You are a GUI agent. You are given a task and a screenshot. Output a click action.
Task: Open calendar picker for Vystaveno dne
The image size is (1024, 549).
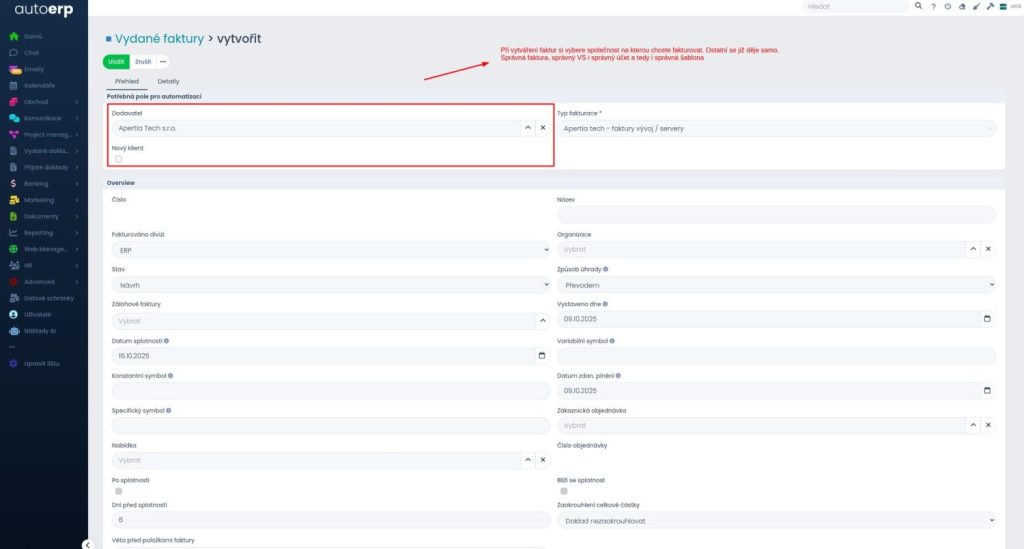click(x=987, y=319)
